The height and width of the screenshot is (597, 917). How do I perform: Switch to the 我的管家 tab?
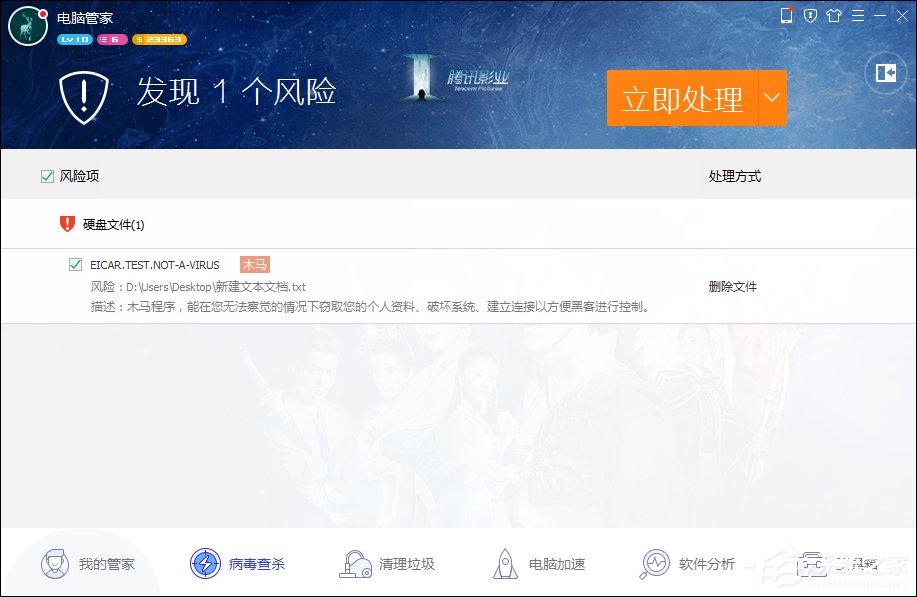tap(95, 563)
